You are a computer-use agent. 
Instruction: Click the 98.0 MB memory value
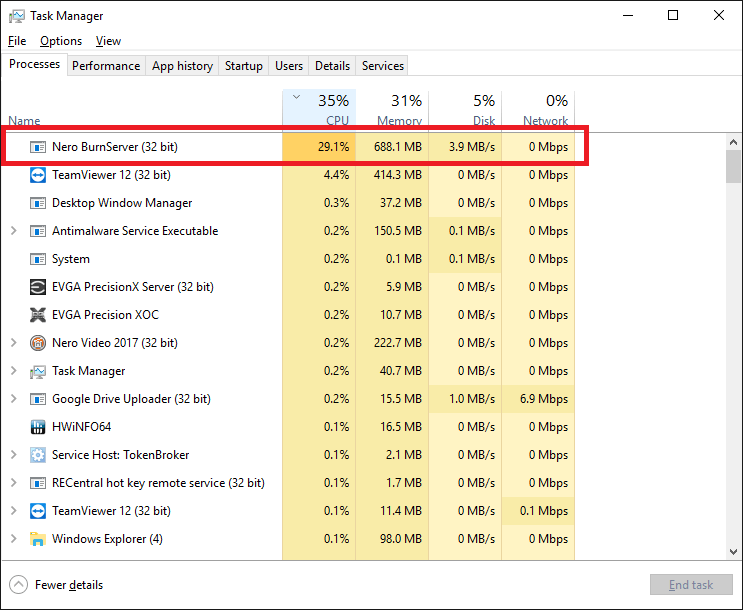point(400,538)
